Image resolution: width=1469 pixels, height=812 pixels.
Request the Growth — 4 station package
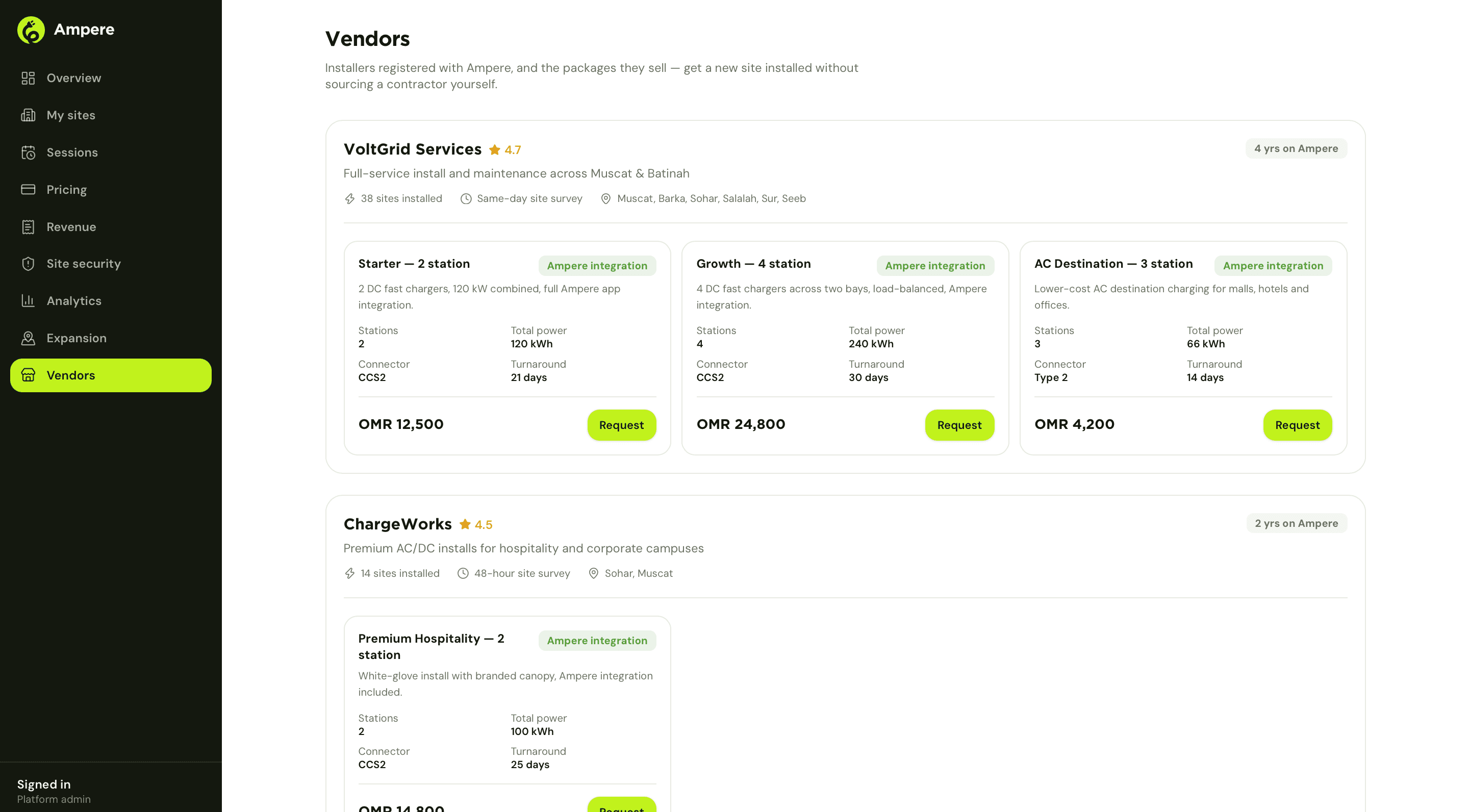point(959,425)
